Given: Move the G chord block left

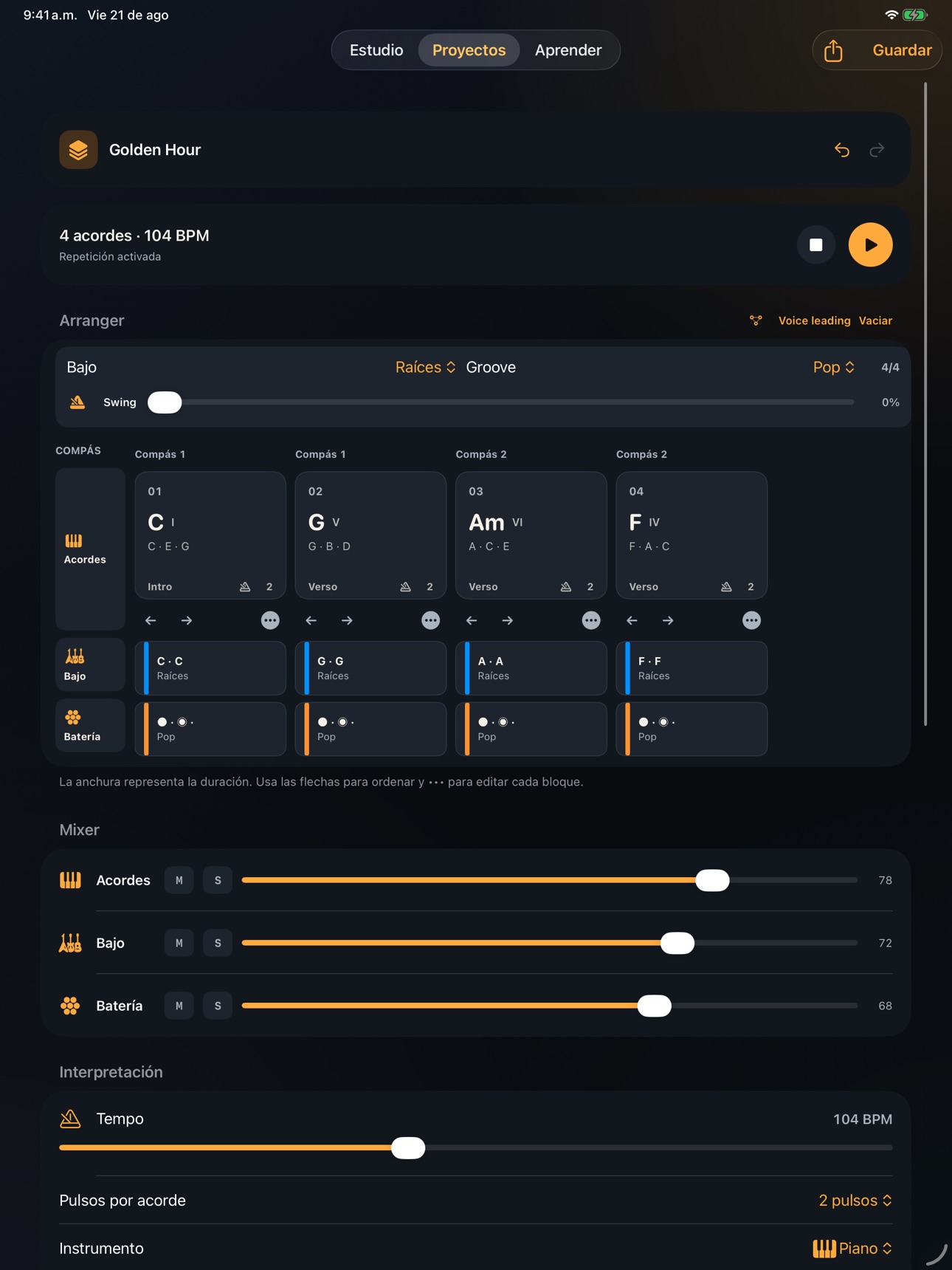Looking at the screenshot, I should tap(311, 620).
